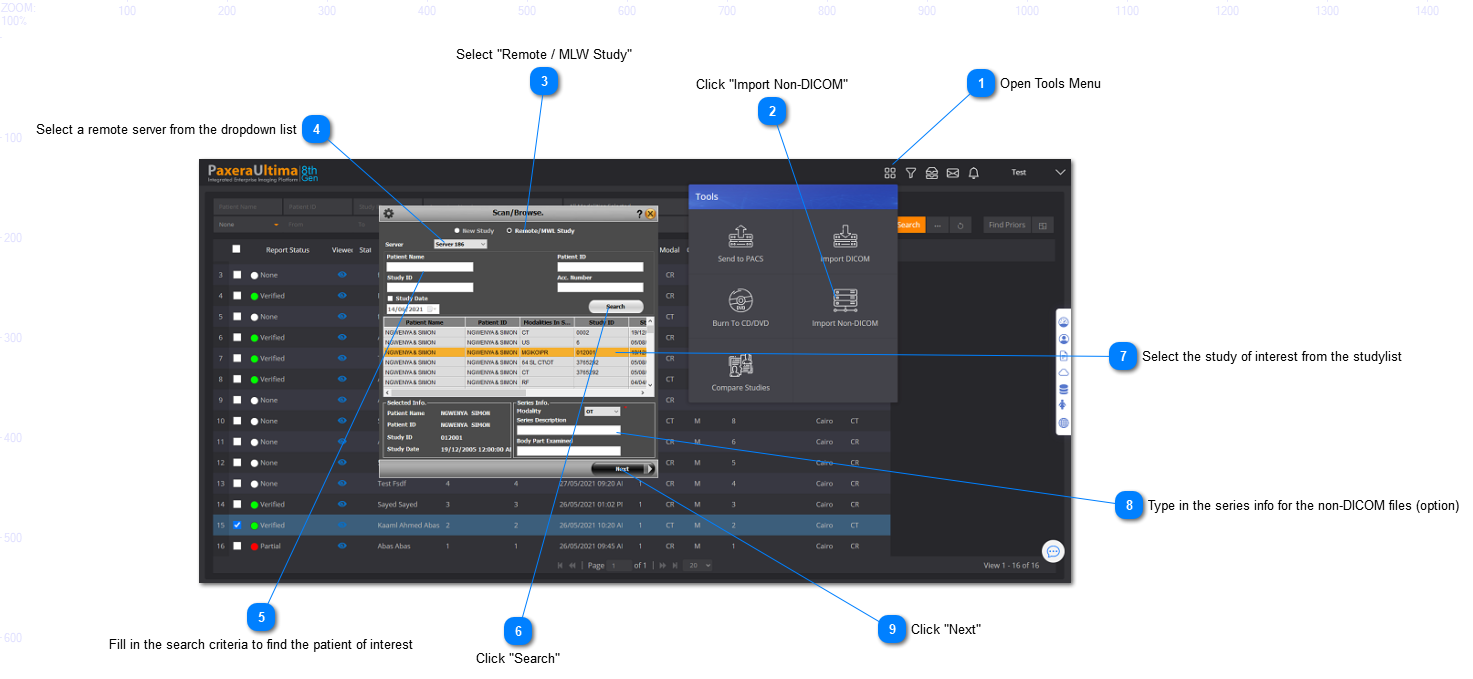Expand the Test user account menu
This screenshot has width=1473, height=679.
point(1060,172)
